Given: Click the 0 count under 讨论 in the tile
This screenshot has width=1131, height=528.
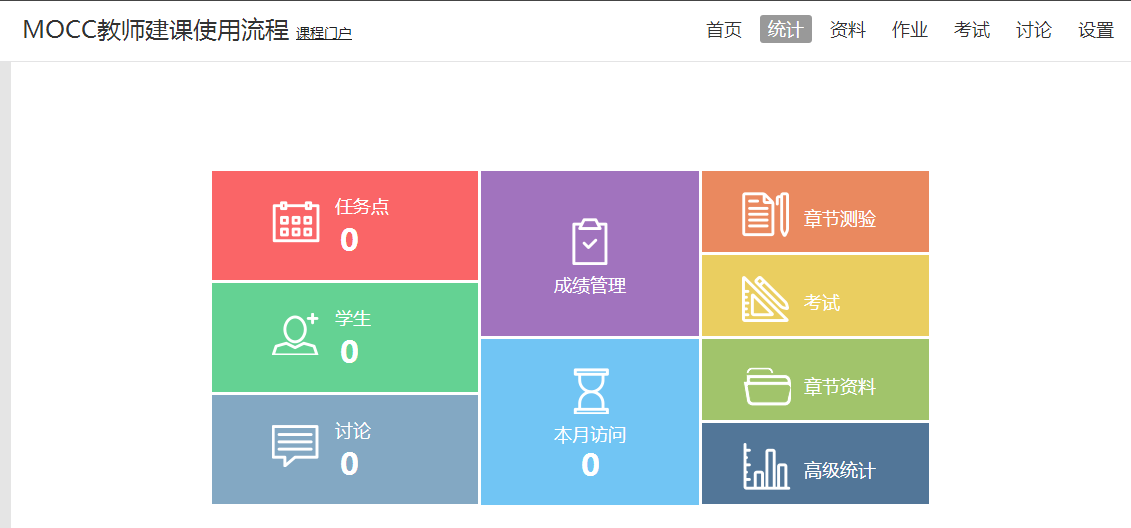Looking at the screenshot, I should coord(349,464).
